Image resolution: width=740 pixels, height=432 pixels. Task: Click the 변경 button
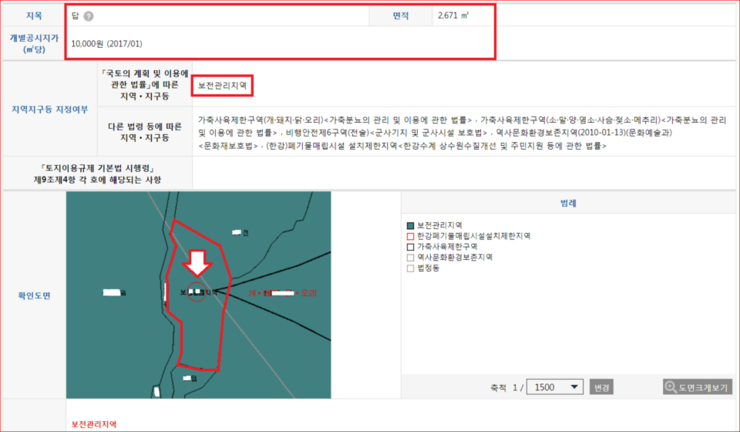[x=602, y=387]
